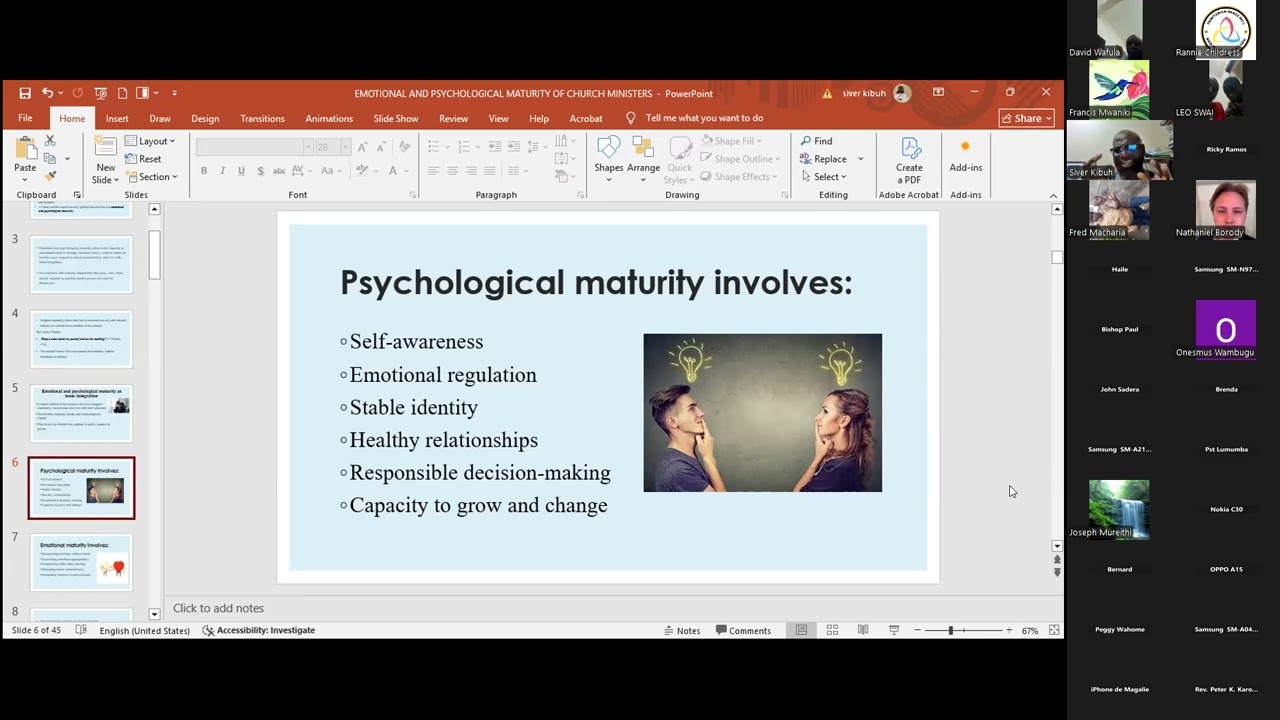1280x720 pixels.
Task: Start the slideshow from the beginning icon
Action: click(x=100, y=93)
